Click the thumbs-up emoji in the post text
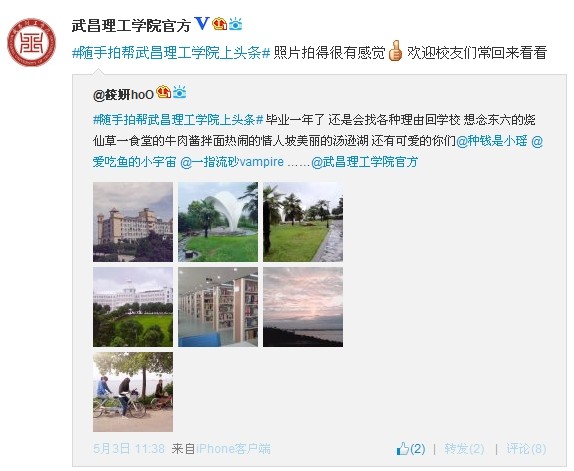 coord(395,51)
